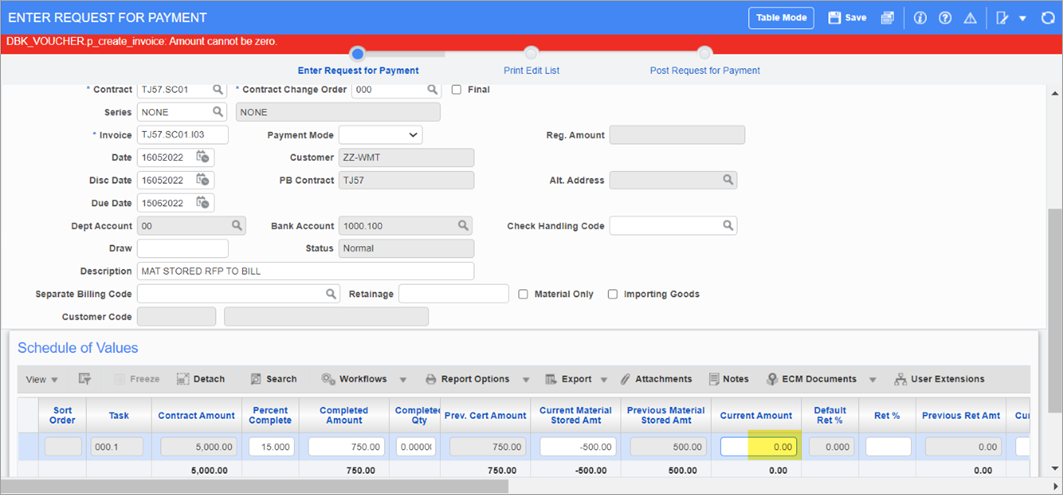Open Contract Change Order lookup magnifier
1063x495 pixels.
433,90
